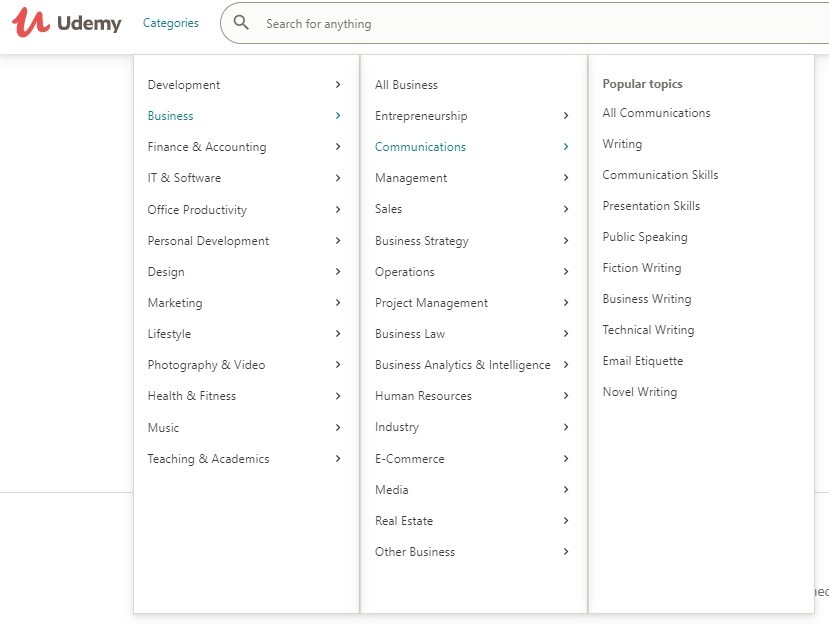Image resolution: width=829 pixels, height=625 pixels.
Task: Go to All Business
Action: [407, 85]
